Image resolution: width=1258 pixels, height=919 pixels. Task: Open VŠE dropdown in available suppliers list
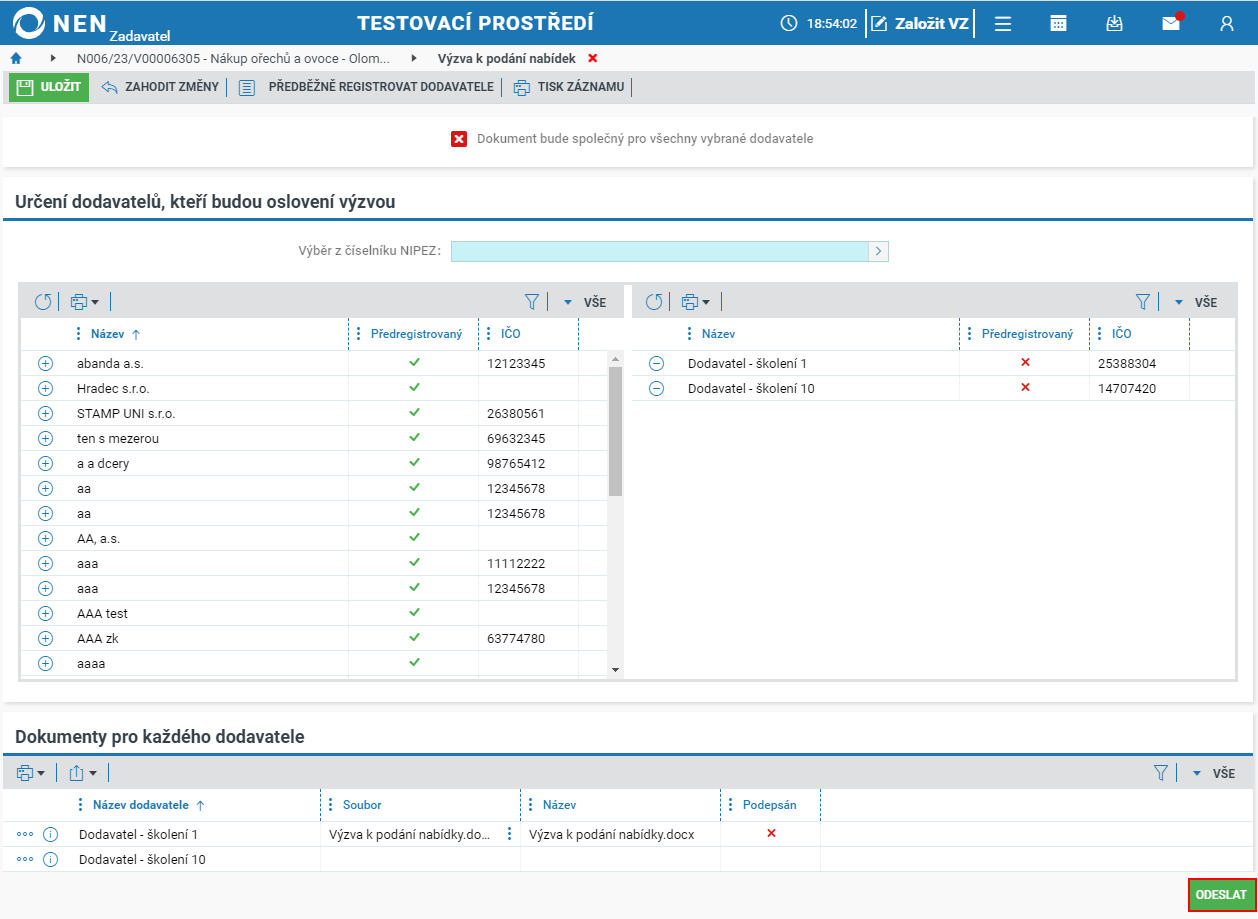click(x=585, y=302)
